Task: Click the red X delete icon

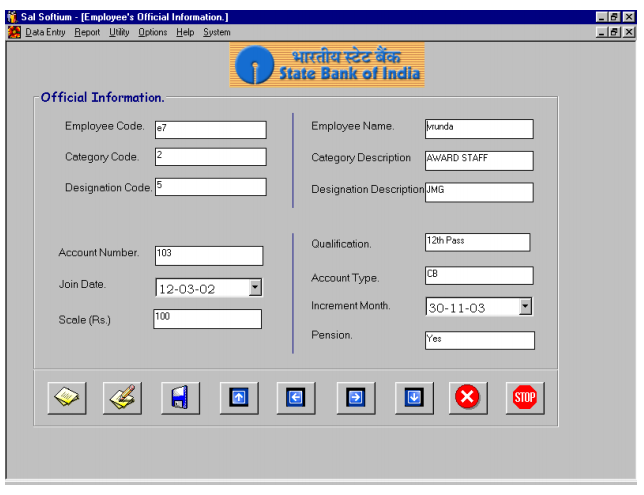Action: click(468, 399)
